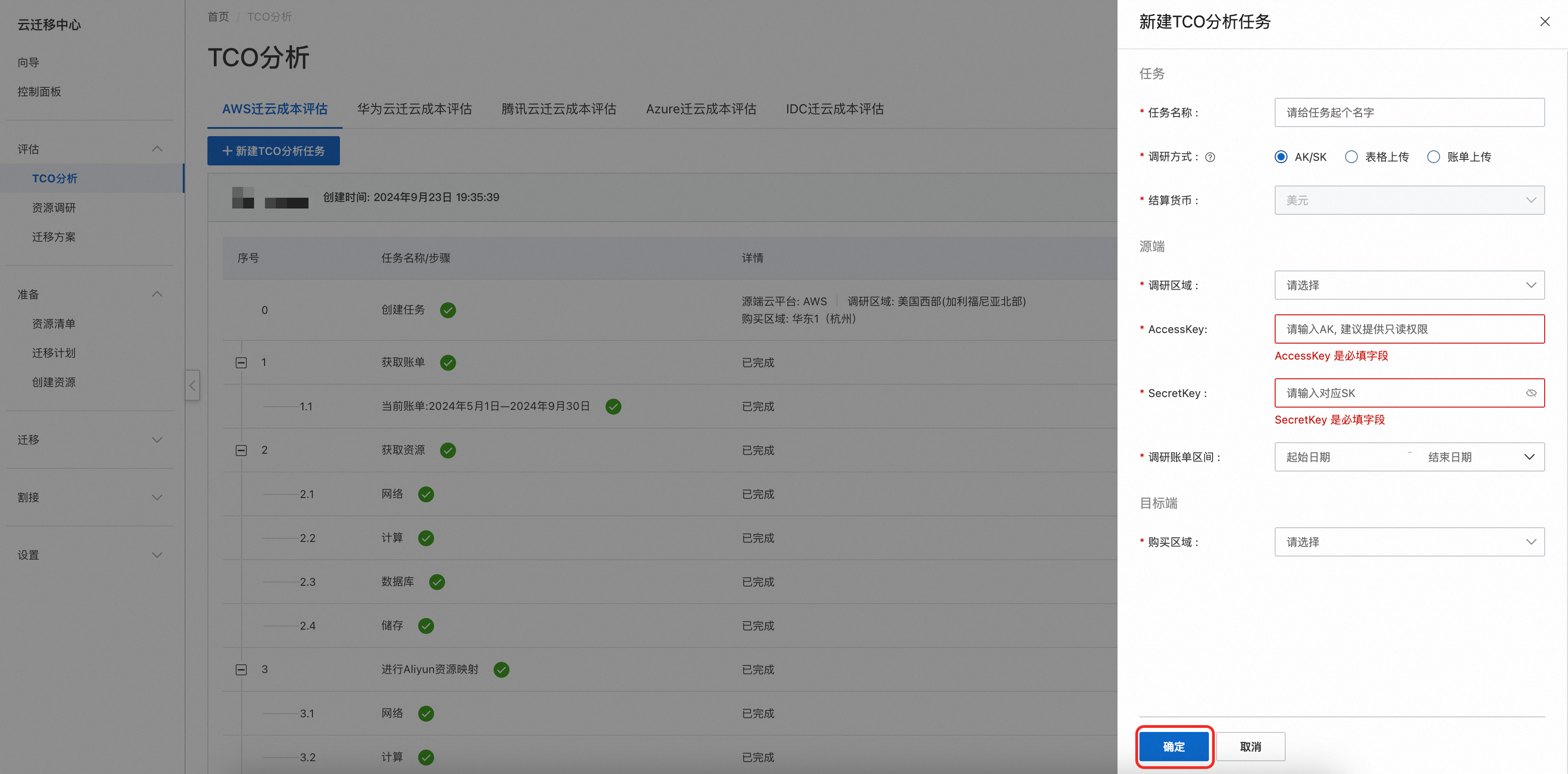The image size is (1568, 774).
Task: Select the 账单上传 radio option
Action: pyautogui.click(x=1433, y=157)
